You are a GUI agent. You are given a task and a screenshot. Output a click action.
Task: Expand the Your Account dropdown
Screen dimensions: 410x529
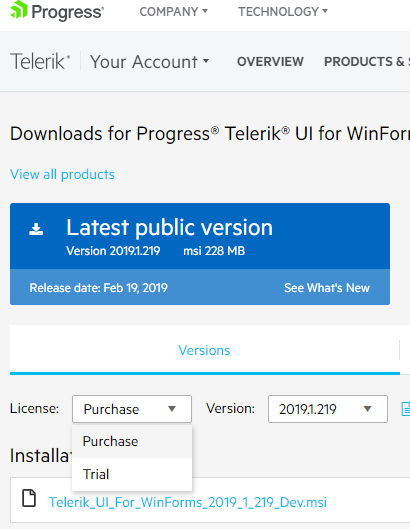click(x=149, y=62)
